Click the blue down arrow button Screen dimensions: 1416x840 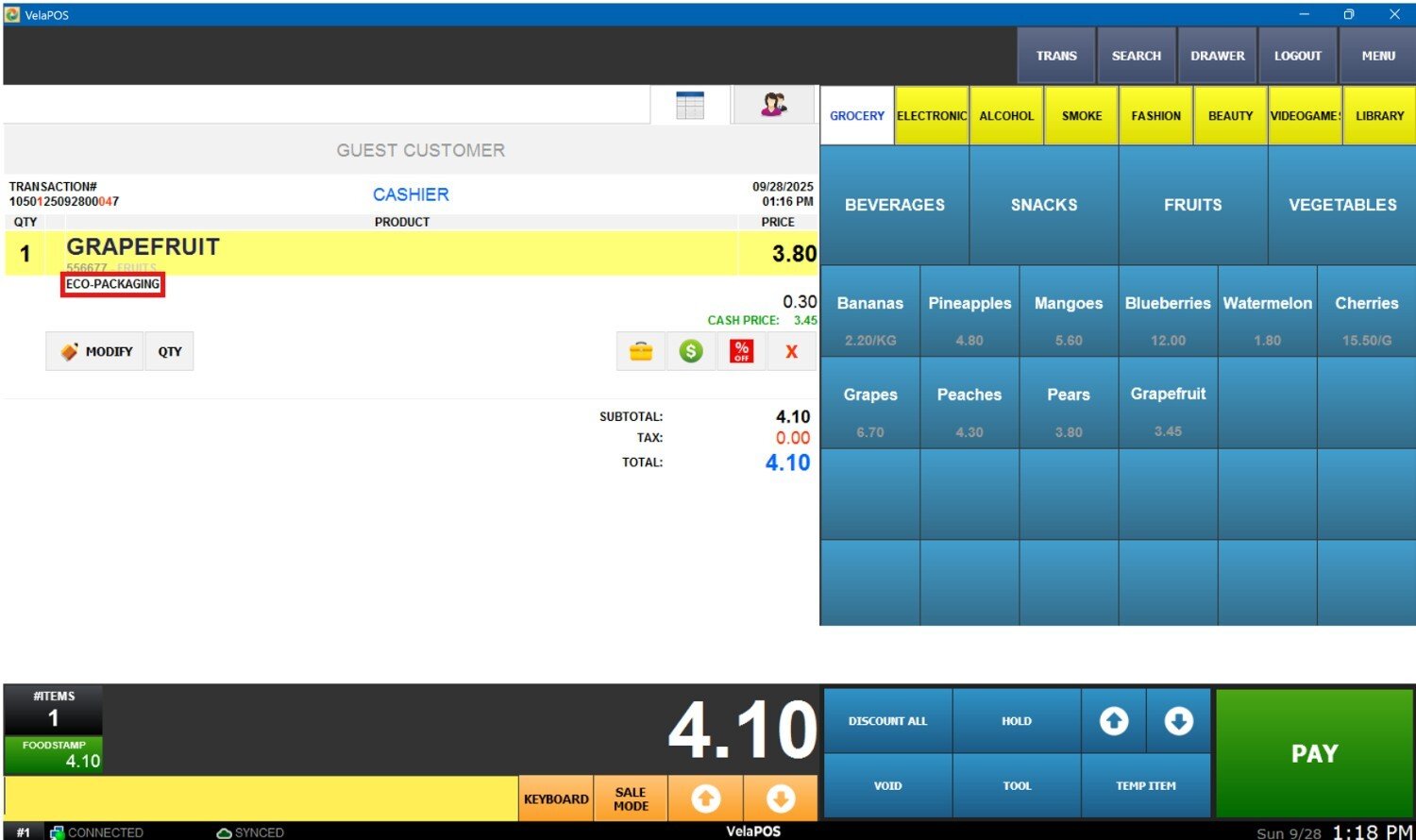pyautogui.click(x=1177, y=721)
